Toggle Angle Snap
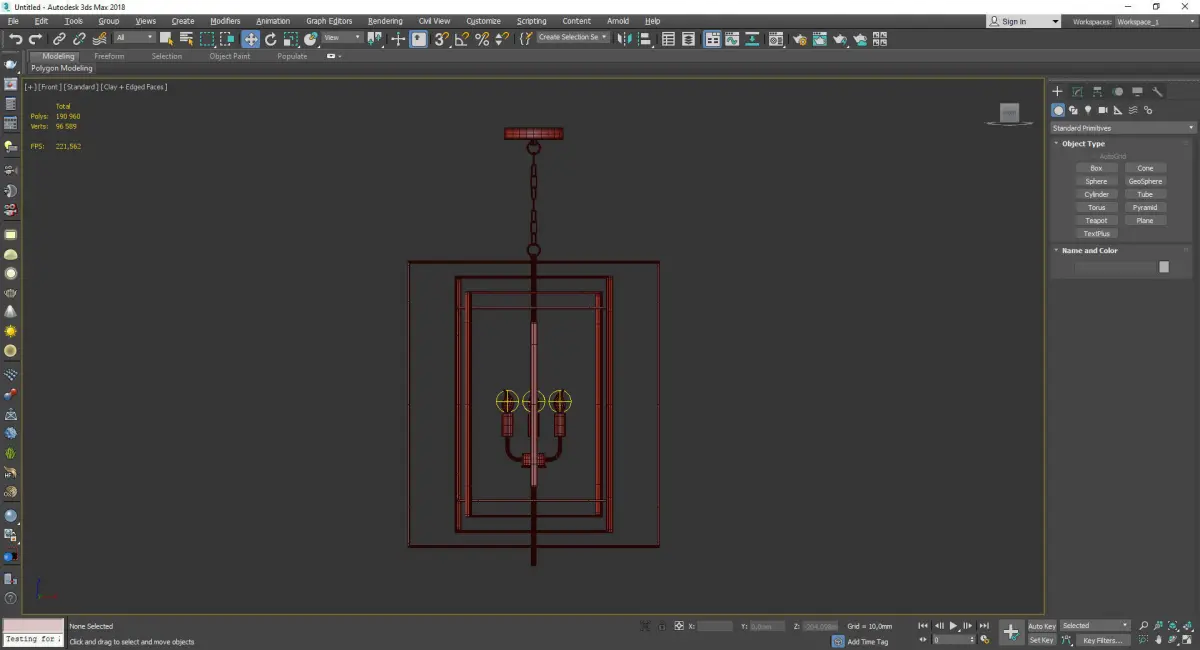The width and height of the screenshot is (1200, 650). coord(461,39)
